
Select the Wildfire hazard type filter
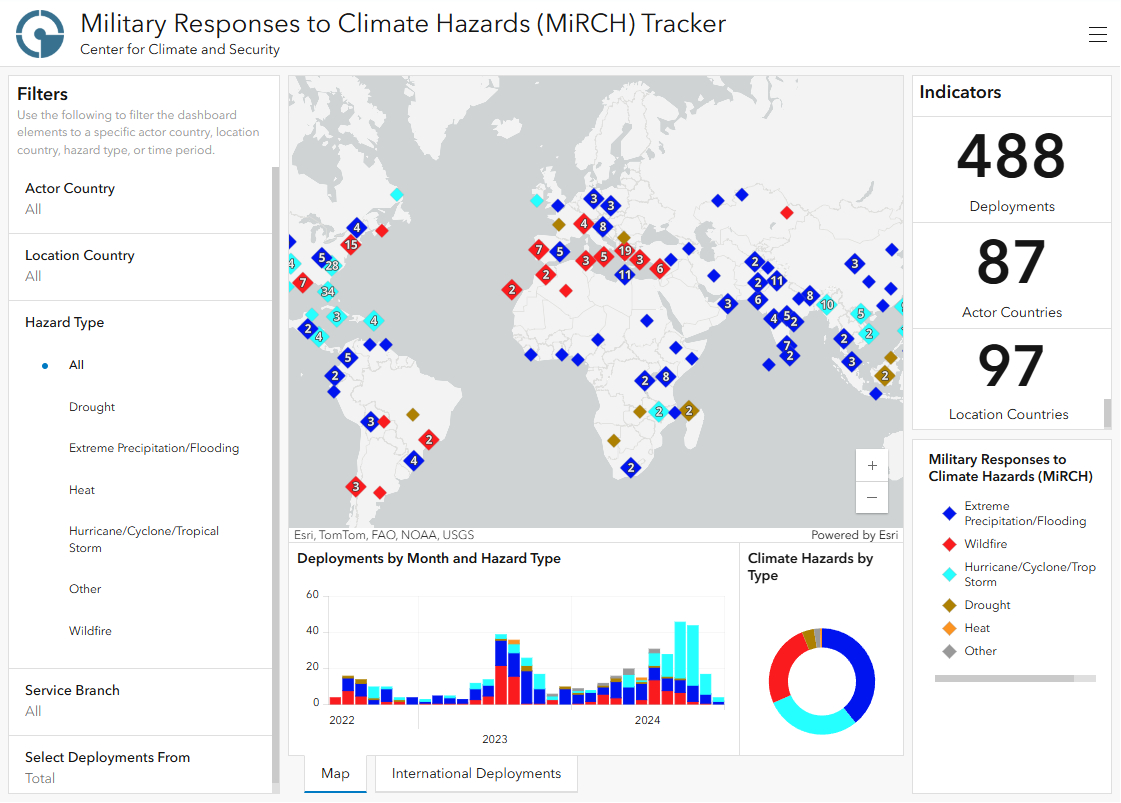click(90, 631)
